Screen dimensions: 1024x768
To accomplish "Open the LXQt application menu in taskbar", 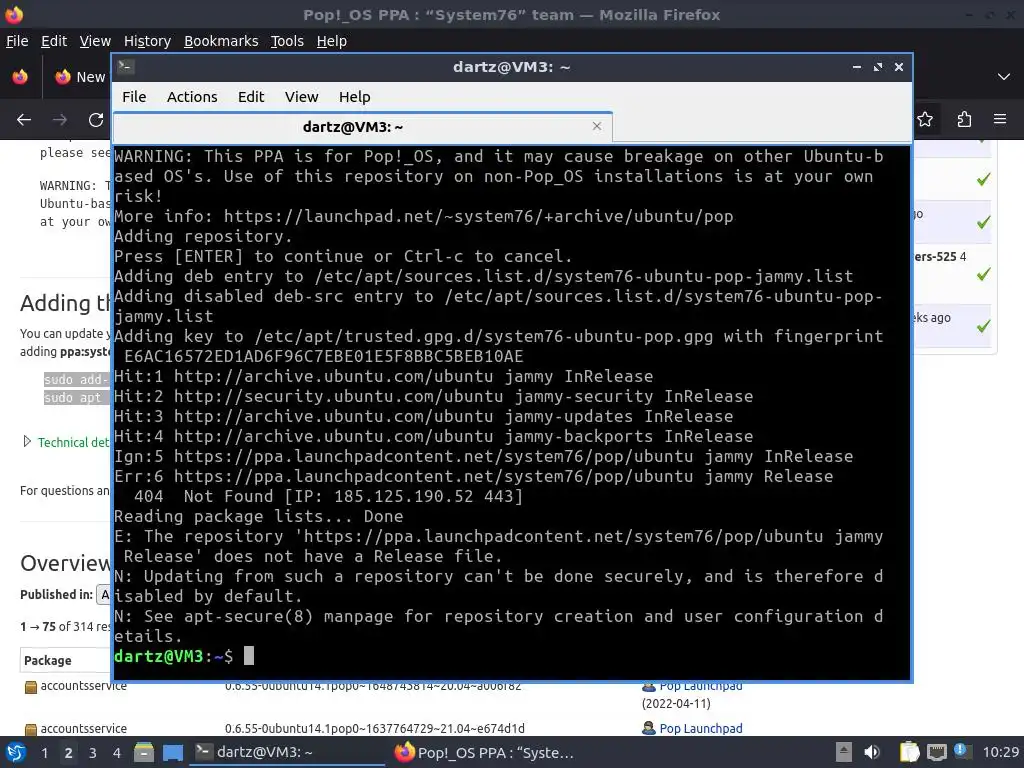I will (16, 752).
